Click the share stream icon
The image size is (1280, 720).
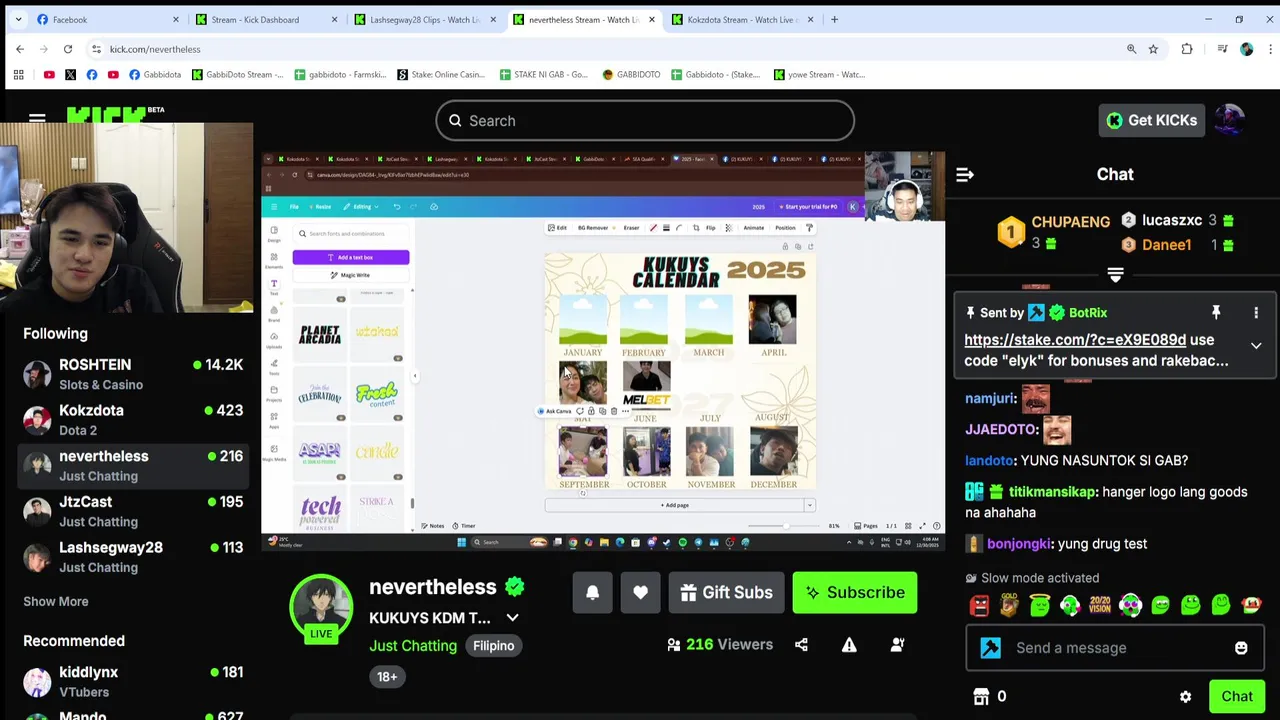point(801,645)
